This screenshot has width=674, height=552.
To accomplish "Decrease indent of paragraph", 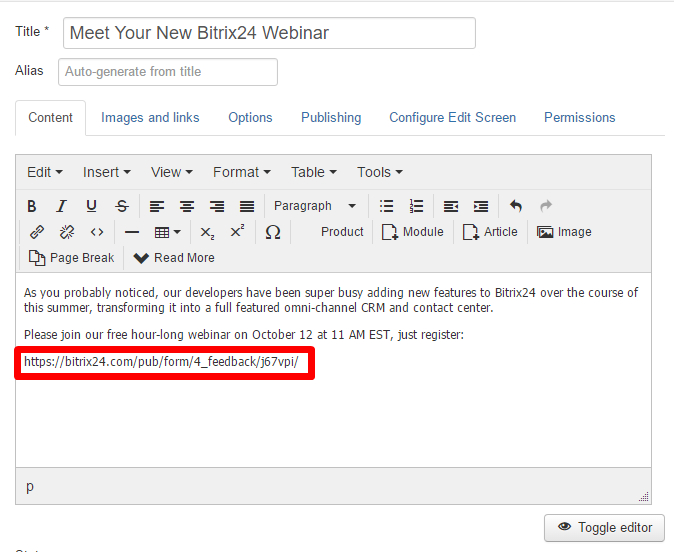I will [x=450, y=206].
